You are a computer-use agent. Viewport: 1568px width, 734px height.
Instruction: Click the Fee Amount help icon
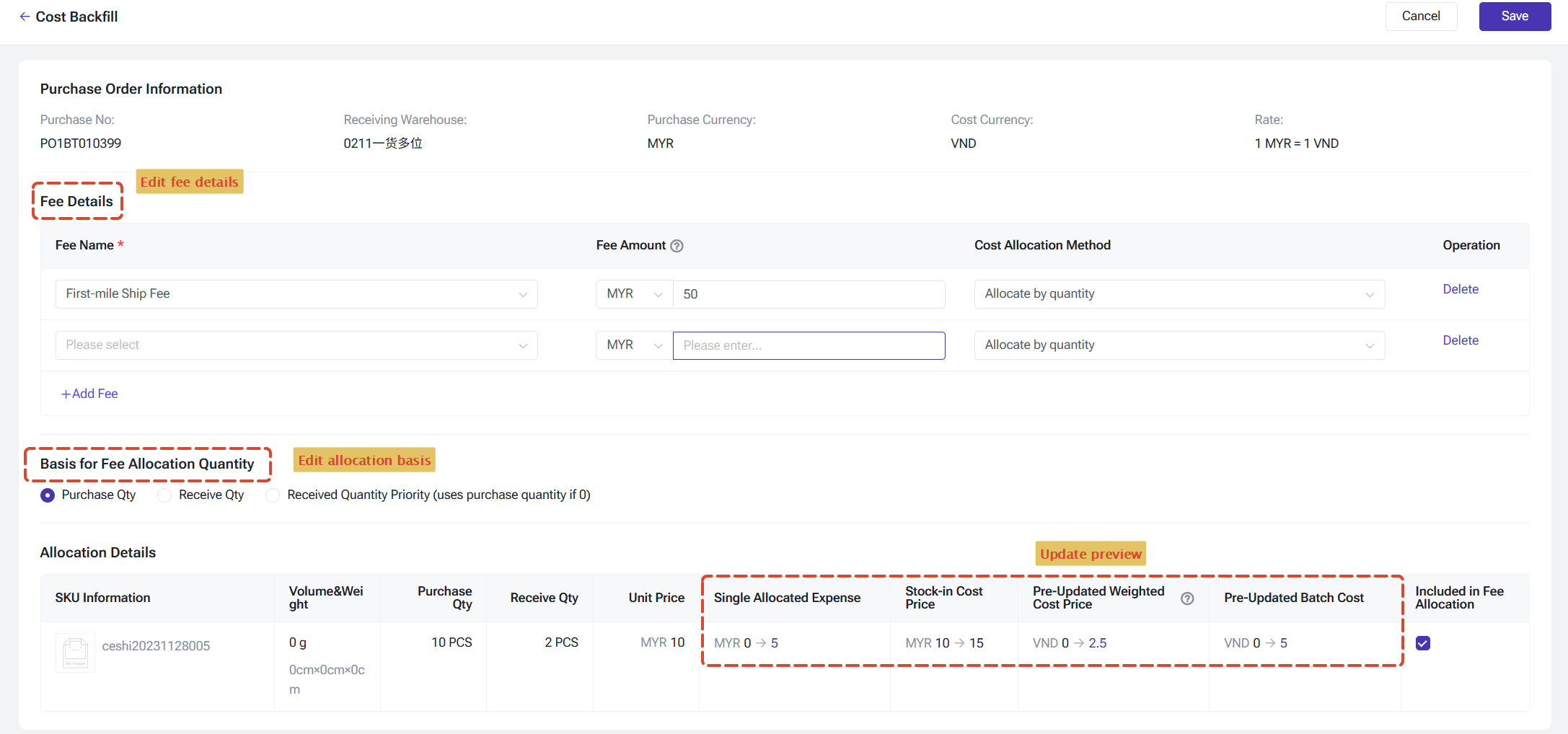(677, 246)
